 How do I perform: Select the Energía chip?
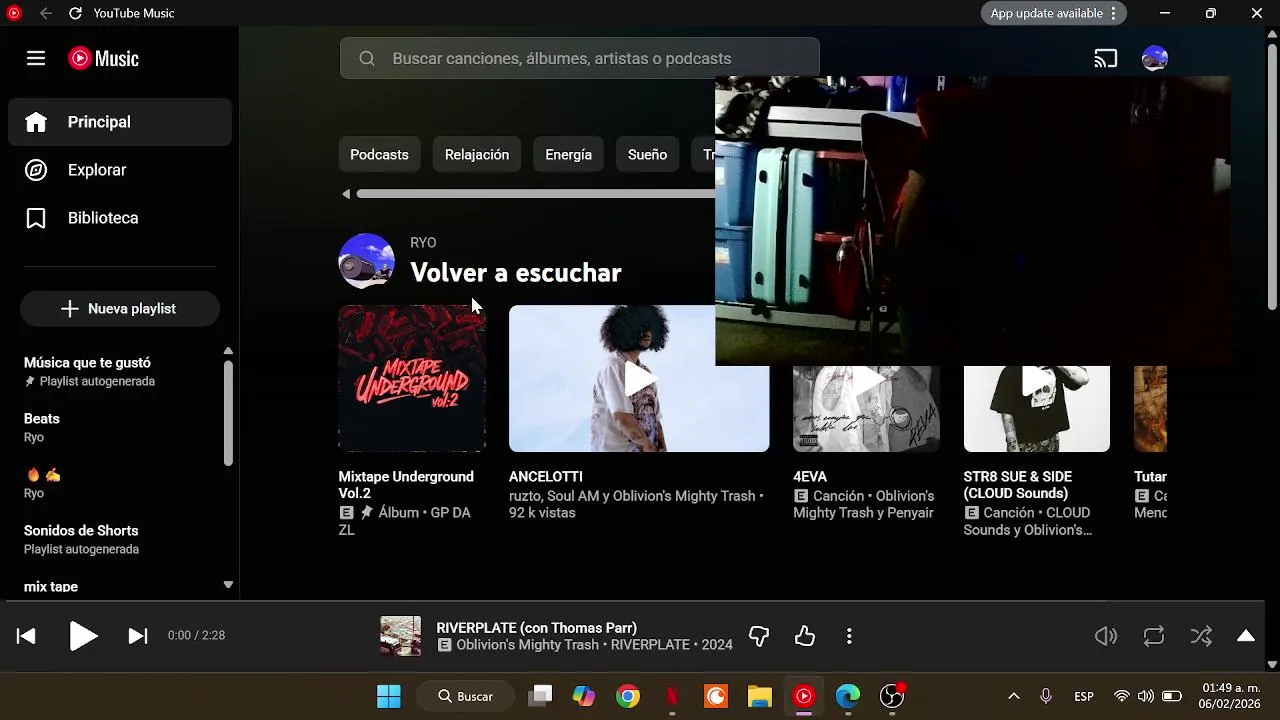[x=568, y=155]
